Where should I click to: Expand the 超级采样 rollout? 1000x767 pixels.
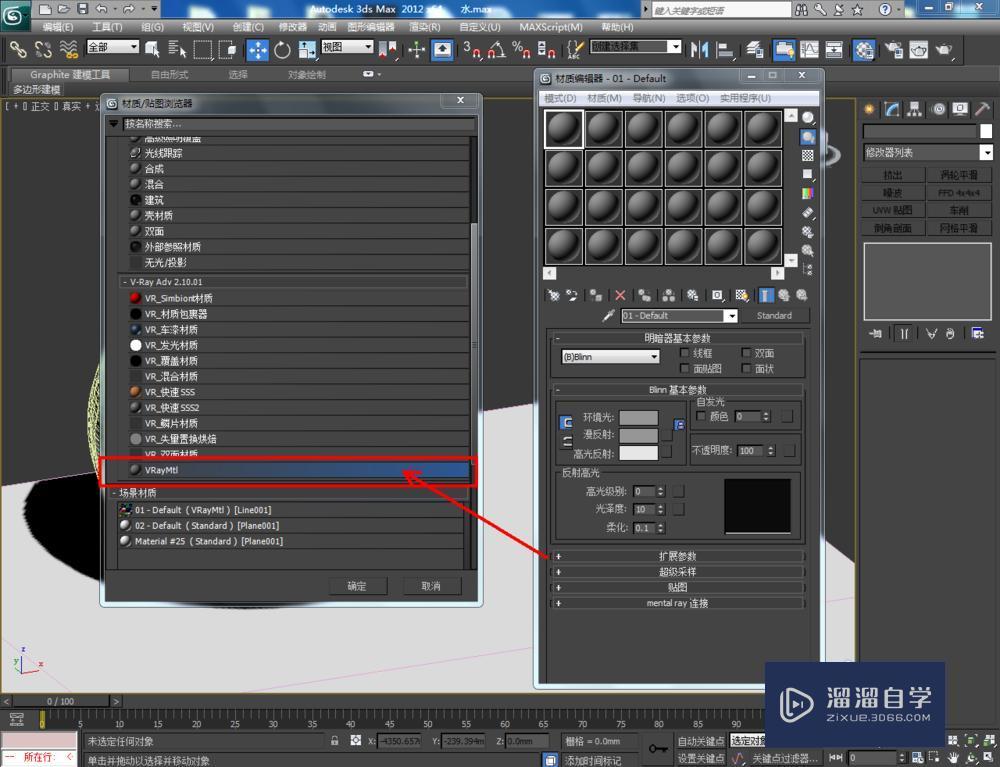(x=677, y=572)
